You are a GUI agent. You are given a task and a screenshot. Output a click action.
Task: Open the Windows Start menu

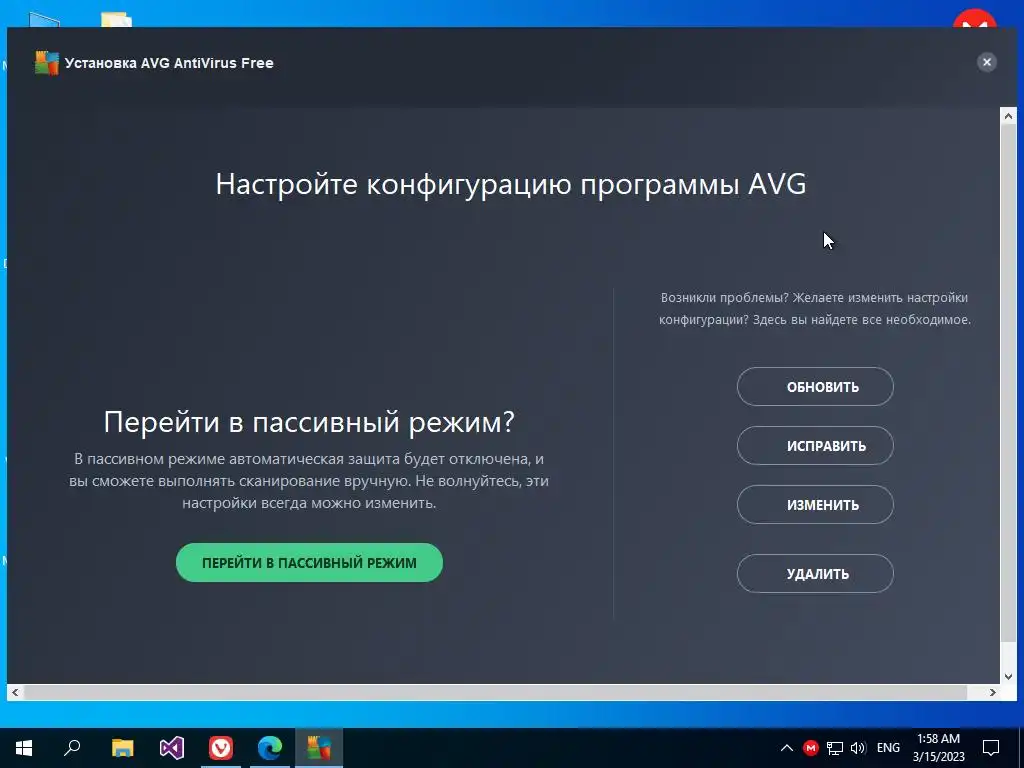pyautogui.click(x=24, y=748)
